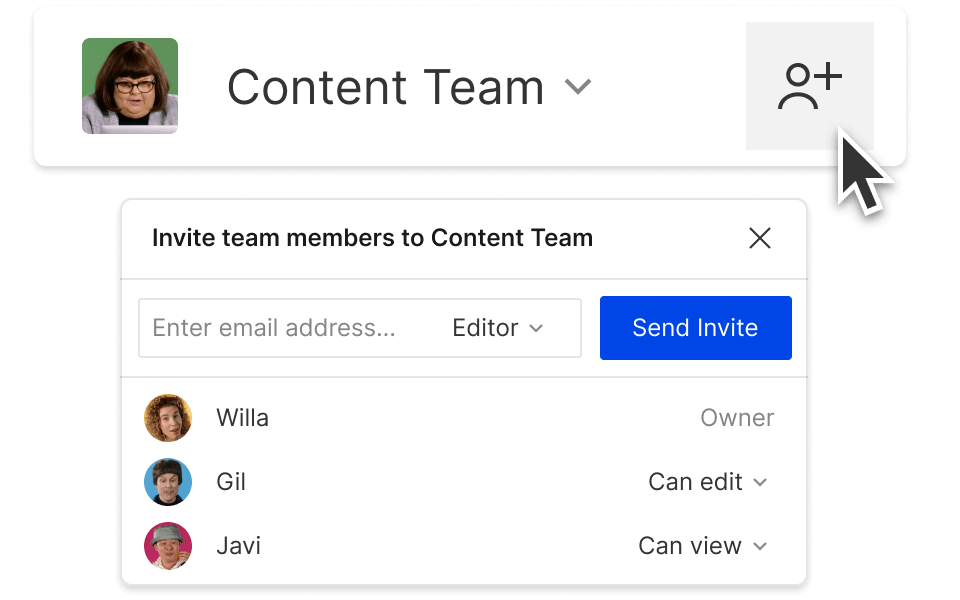Open Gil's Can edit permission dropdown
The width and height of the screenshot is (960, 600).
(707, 482)
